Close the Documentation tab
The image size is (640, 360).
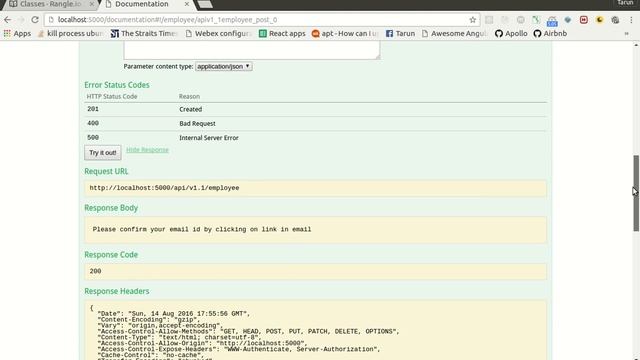pyautogui.click(x=187, y=4)
